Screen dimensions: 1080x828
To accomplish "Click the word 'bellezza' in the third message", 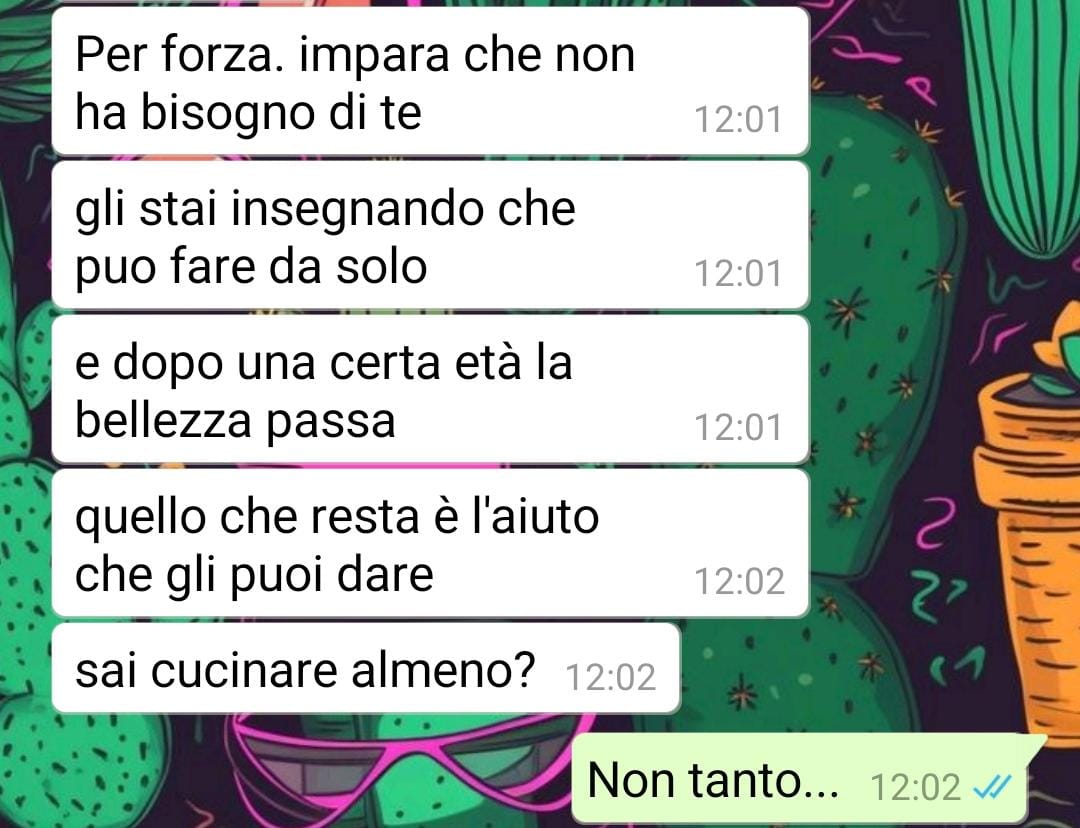I will 163,420.
